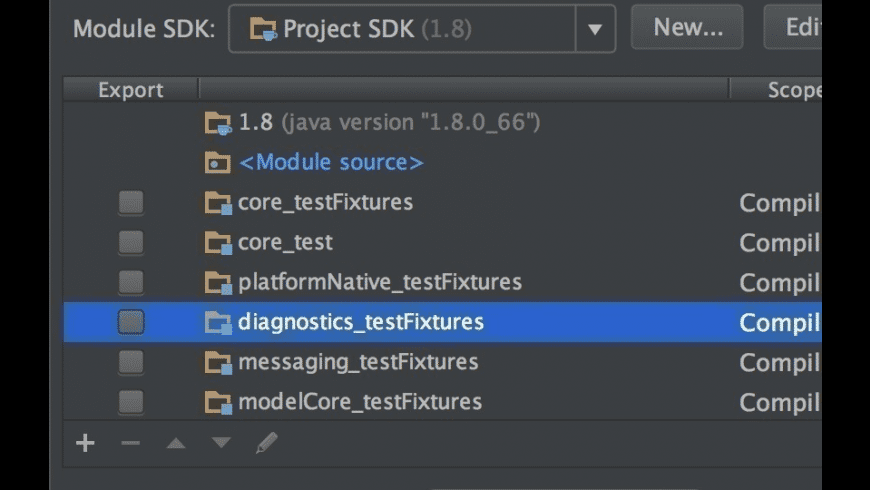The width and height of the screenshot is (870, 490).
Task: Toggle export checkbox for modelCore_testFixtures
Action: [131, 402]
